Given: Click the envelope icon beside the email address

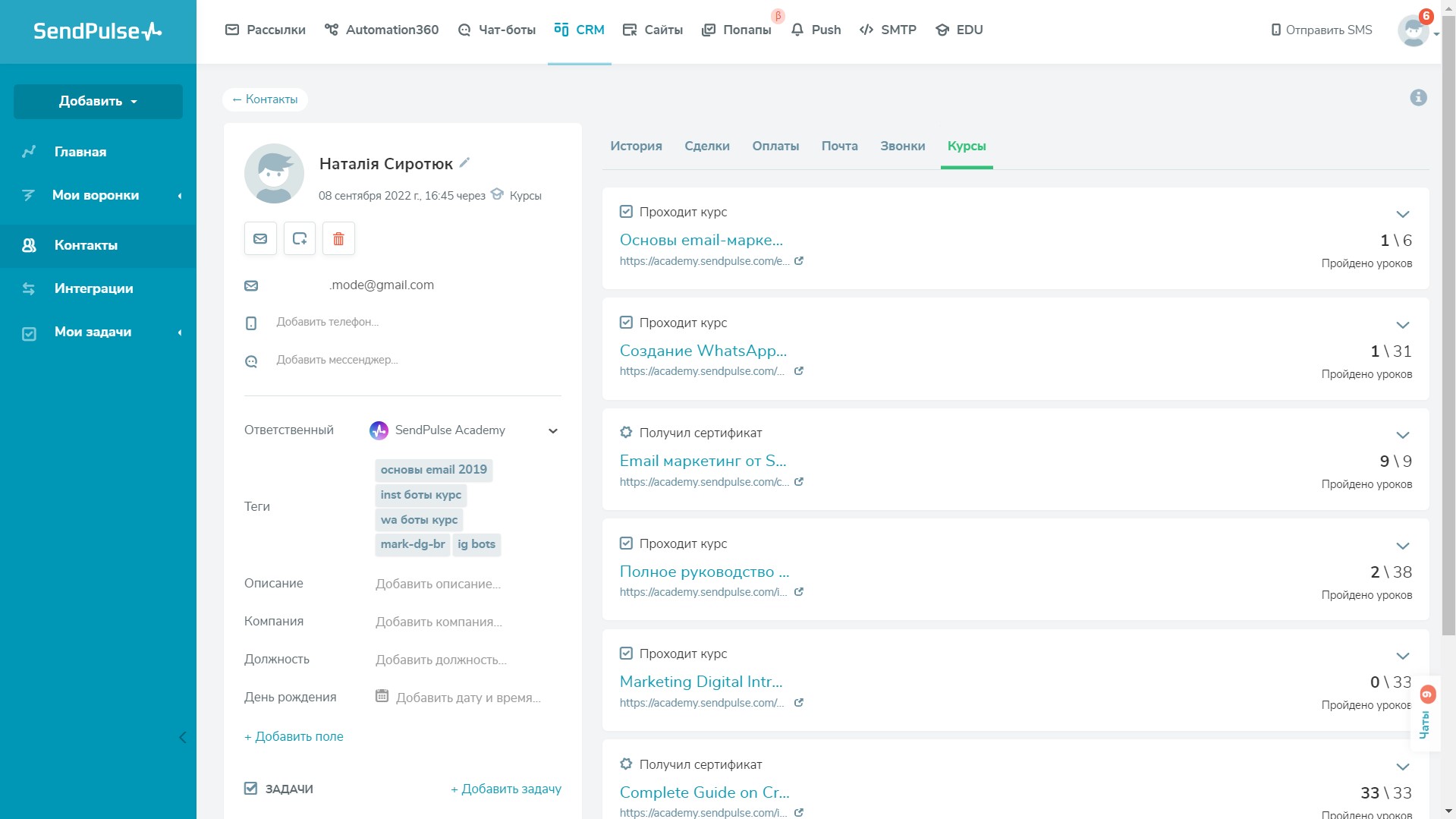Looking at the screenshot, I should click(x=251, y=285).
